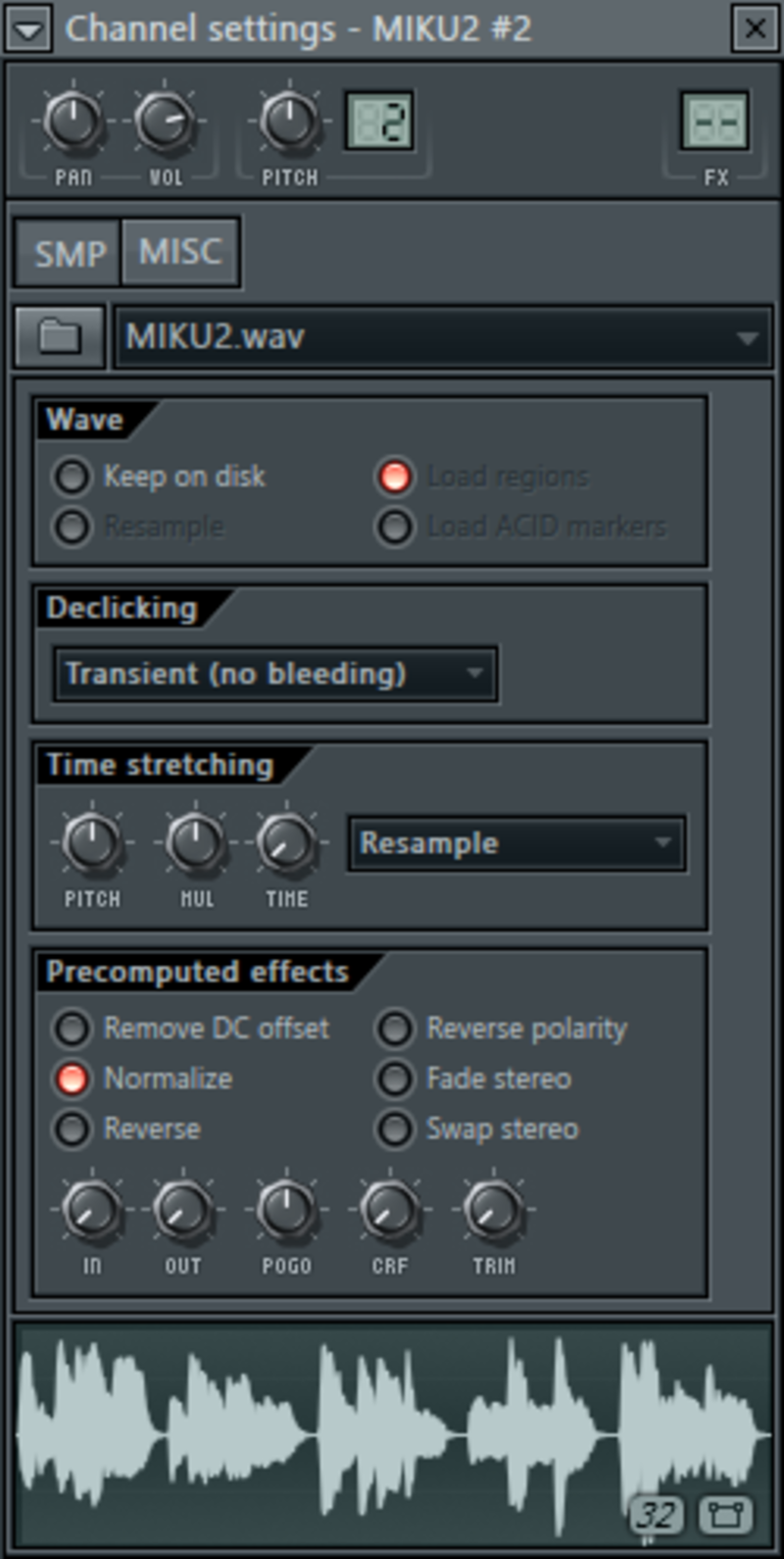This screenshot has width=784, height=1559.
Task: Expand the time stretching Resample dropdown
Action: click(516, 843)
